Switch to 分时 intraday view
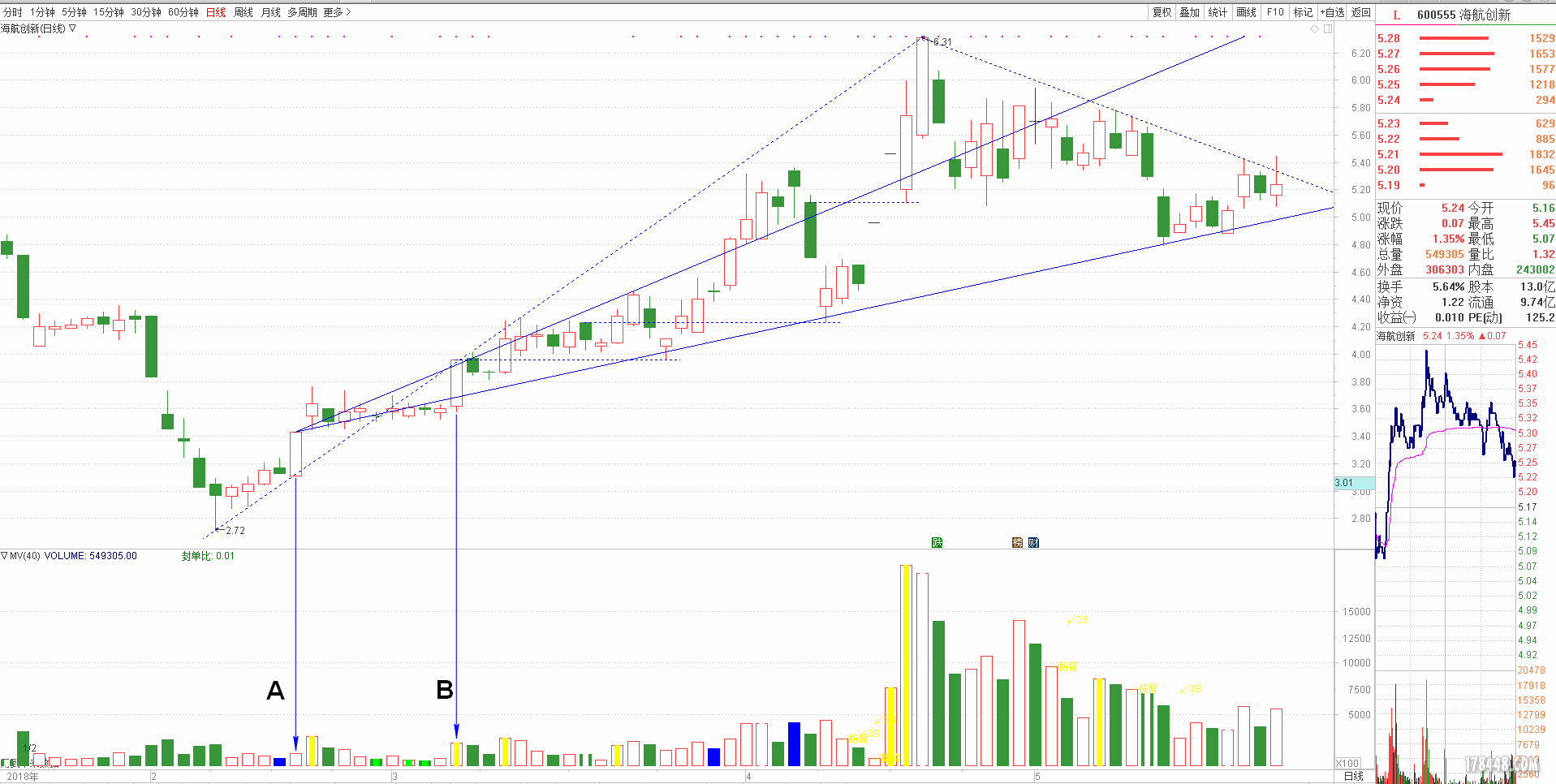This screenshot has width=1556, height=784. tap(13, 12)
